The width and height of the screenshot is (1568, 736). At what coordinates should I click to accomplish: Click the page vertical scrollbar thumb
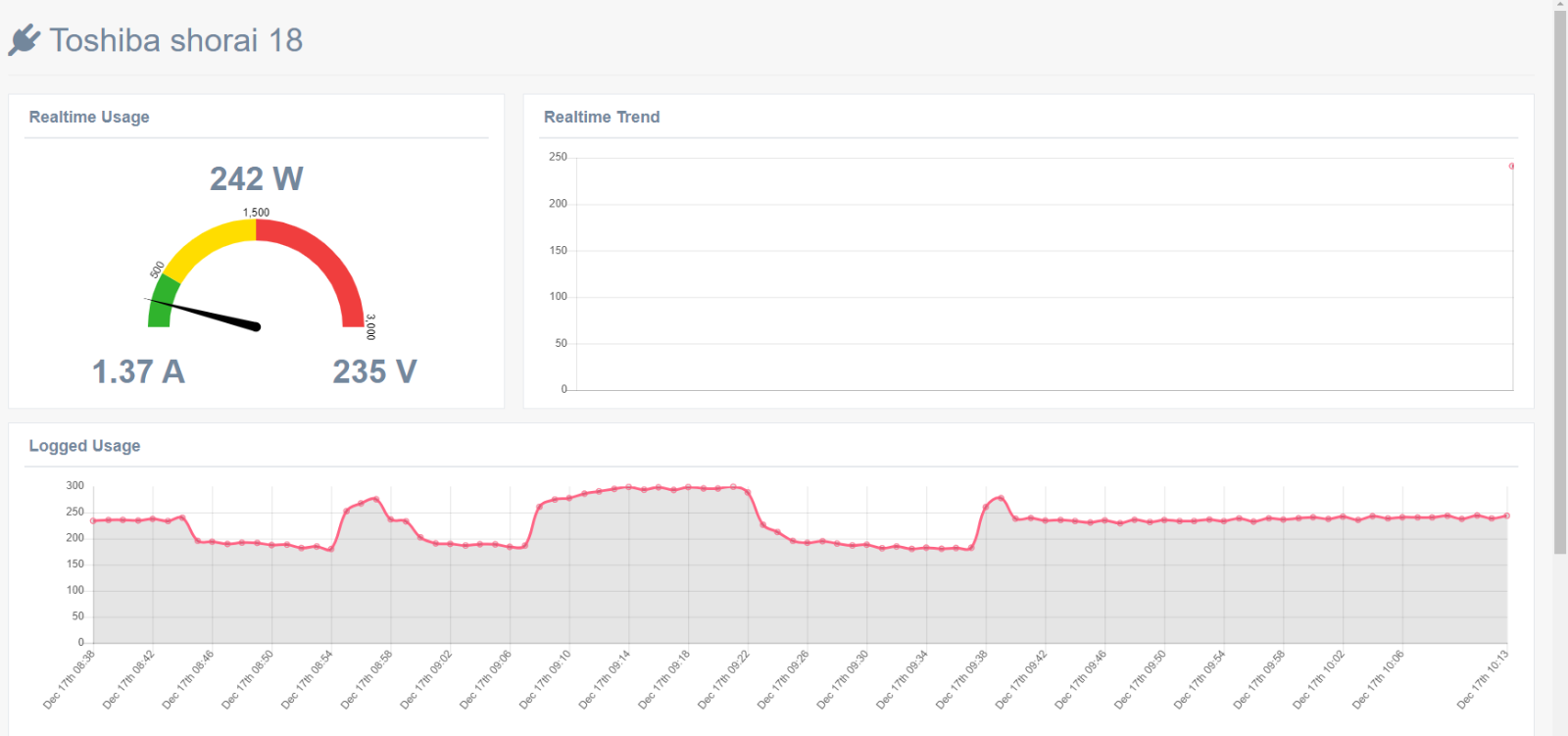coord(1560,282)
